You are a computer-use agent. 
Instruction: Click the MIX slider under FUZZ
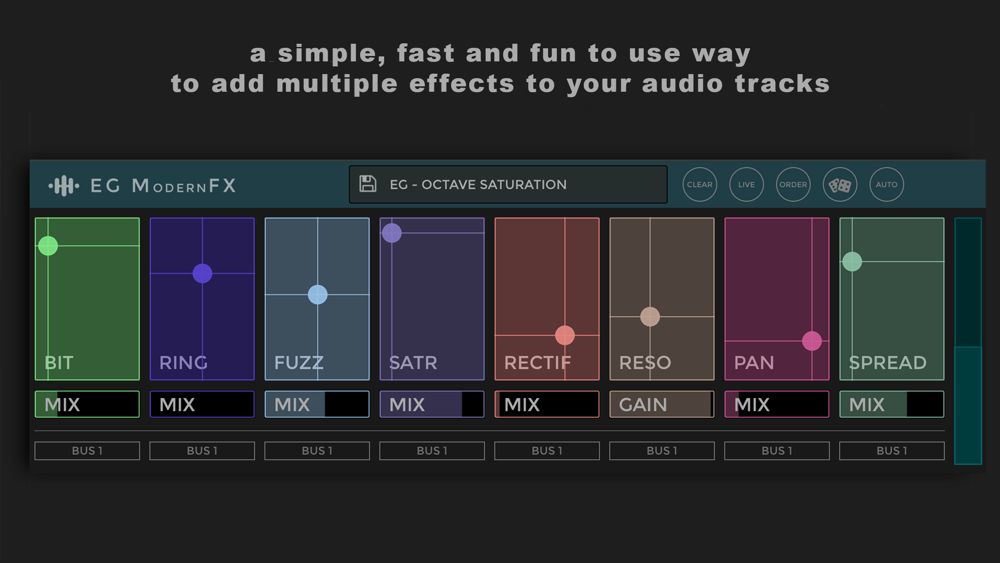pyautogui.click(x=317, y=404)
